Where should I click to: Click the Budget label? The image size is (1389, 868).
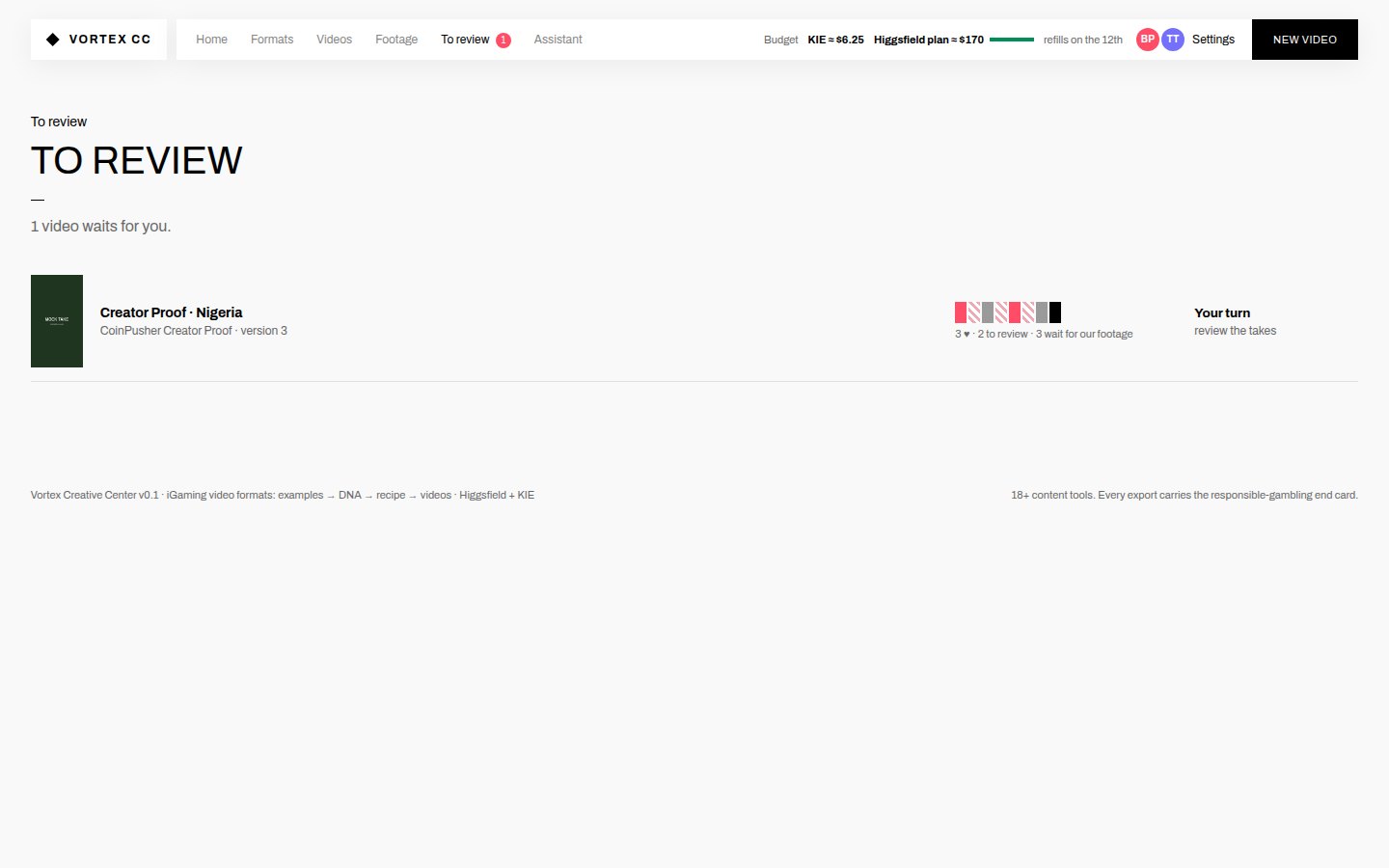[780, 40]
